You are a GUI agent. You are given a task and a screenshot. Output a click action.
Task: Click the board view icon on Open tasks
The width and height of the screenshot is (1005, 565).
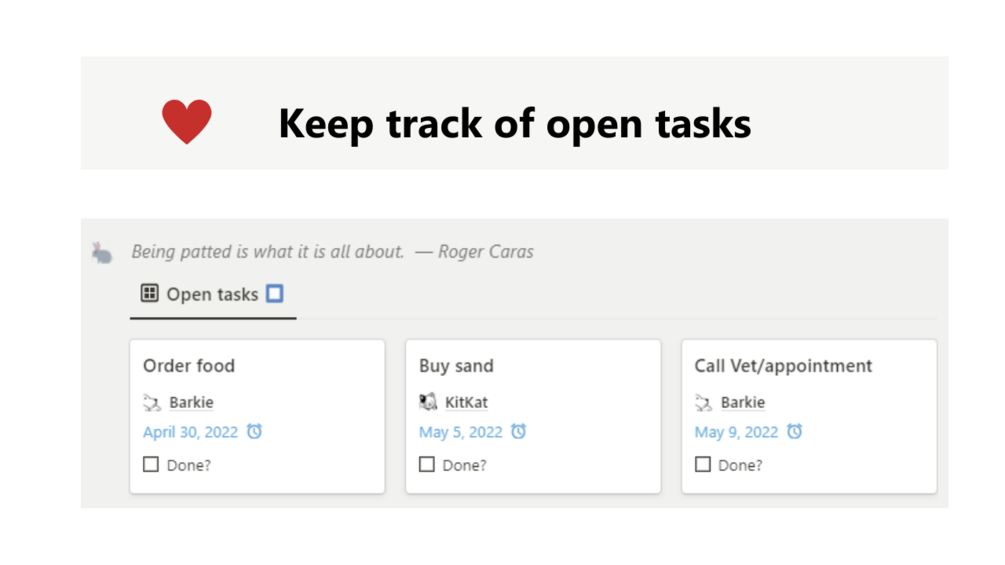pos(150,293)
